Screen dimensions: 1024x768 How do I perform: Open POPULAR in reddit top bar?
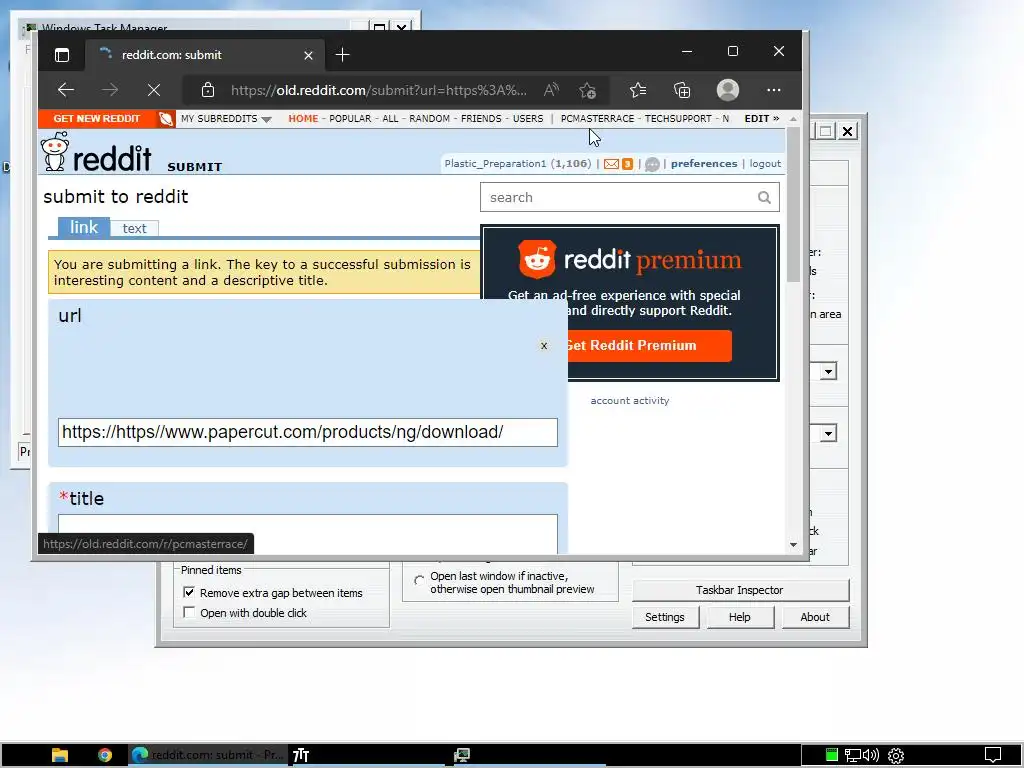point(350,119)
